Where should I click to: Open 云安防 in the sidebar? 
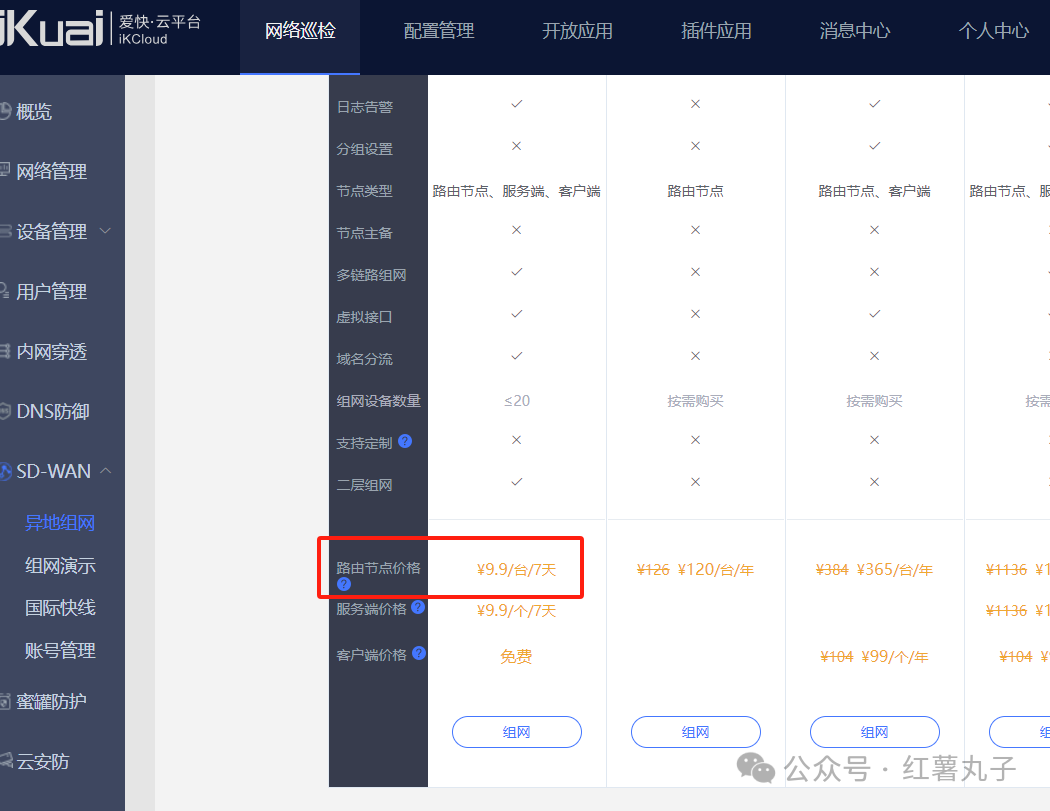click(43, 761)
